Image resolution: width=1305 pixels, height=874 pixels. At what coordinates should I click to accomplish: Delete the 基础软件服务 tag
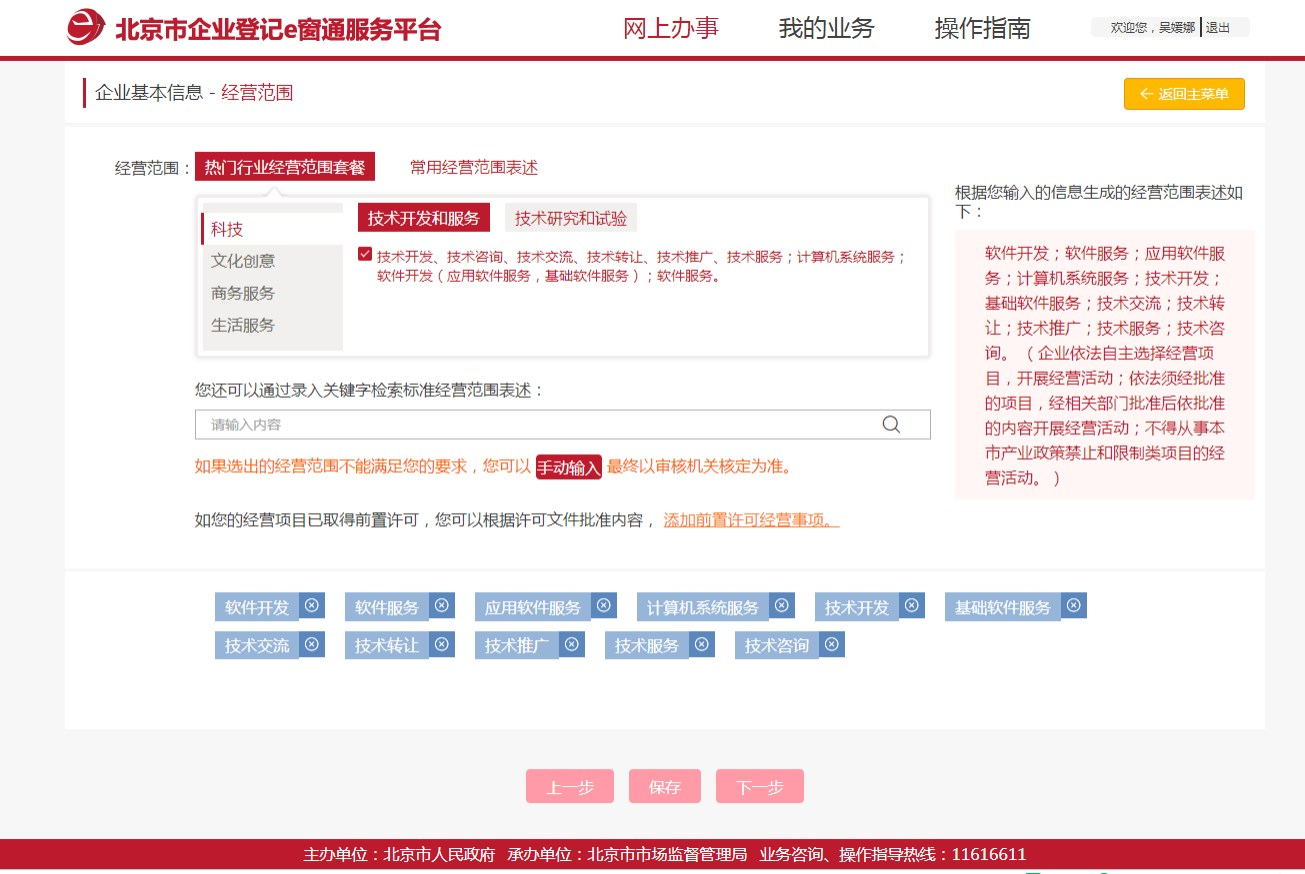[1074, 606]
